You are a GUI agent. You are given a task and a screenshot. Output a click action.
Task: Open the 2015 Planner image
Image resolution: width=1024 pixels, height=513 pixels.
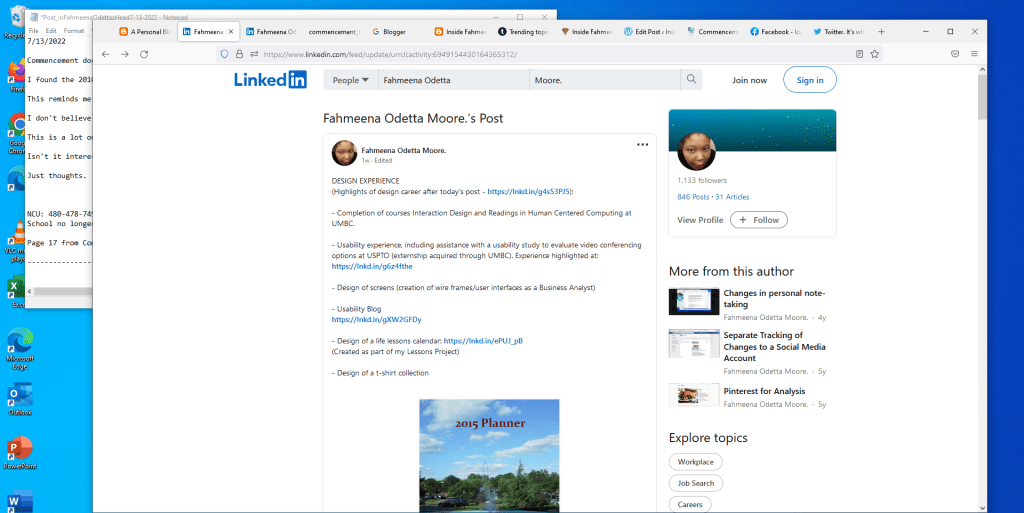point(489,456)
